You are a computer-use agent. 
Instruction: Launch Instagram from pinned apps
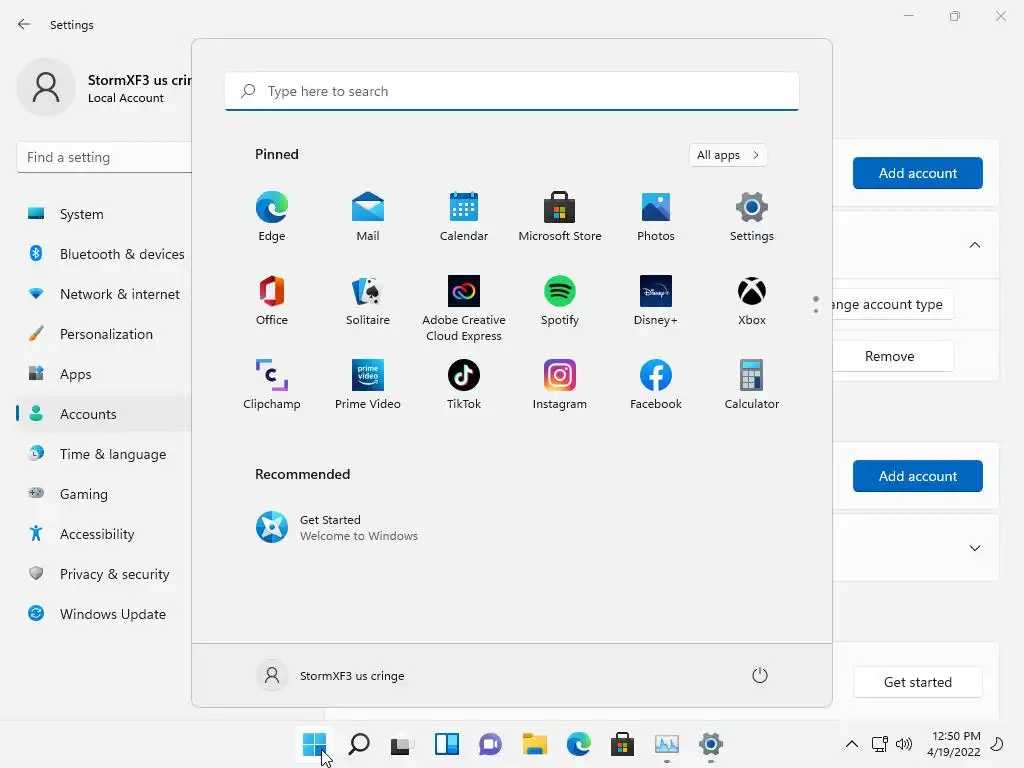560,385
